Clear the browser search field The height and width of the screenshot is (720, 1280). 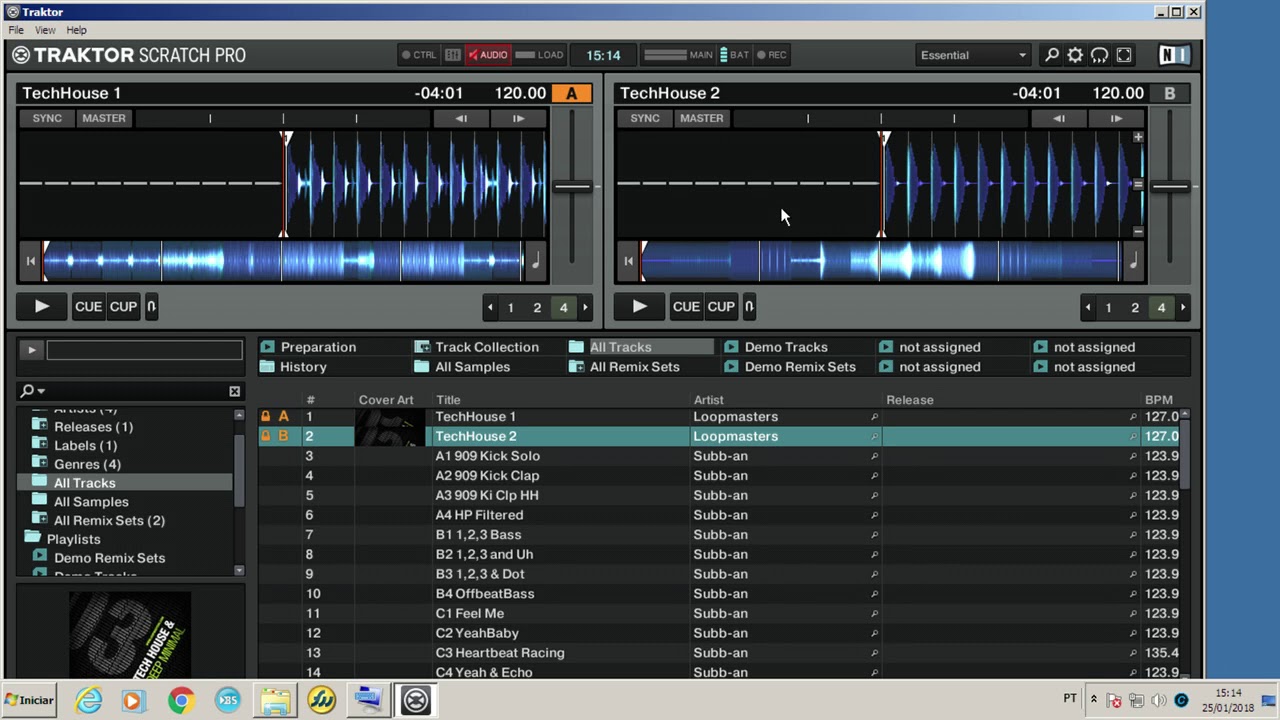pos(234,391)
